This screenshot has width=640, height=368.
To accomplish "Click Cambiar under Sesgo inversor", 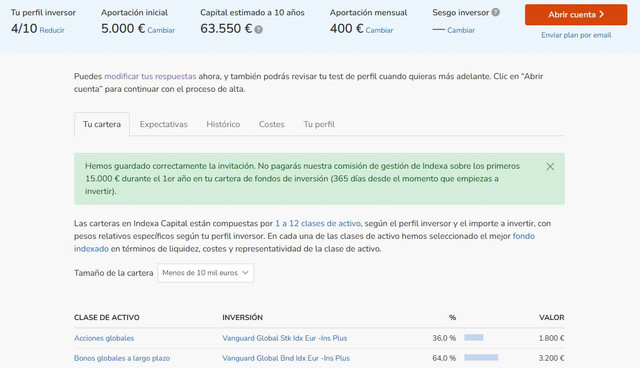I will pos(461,30).
